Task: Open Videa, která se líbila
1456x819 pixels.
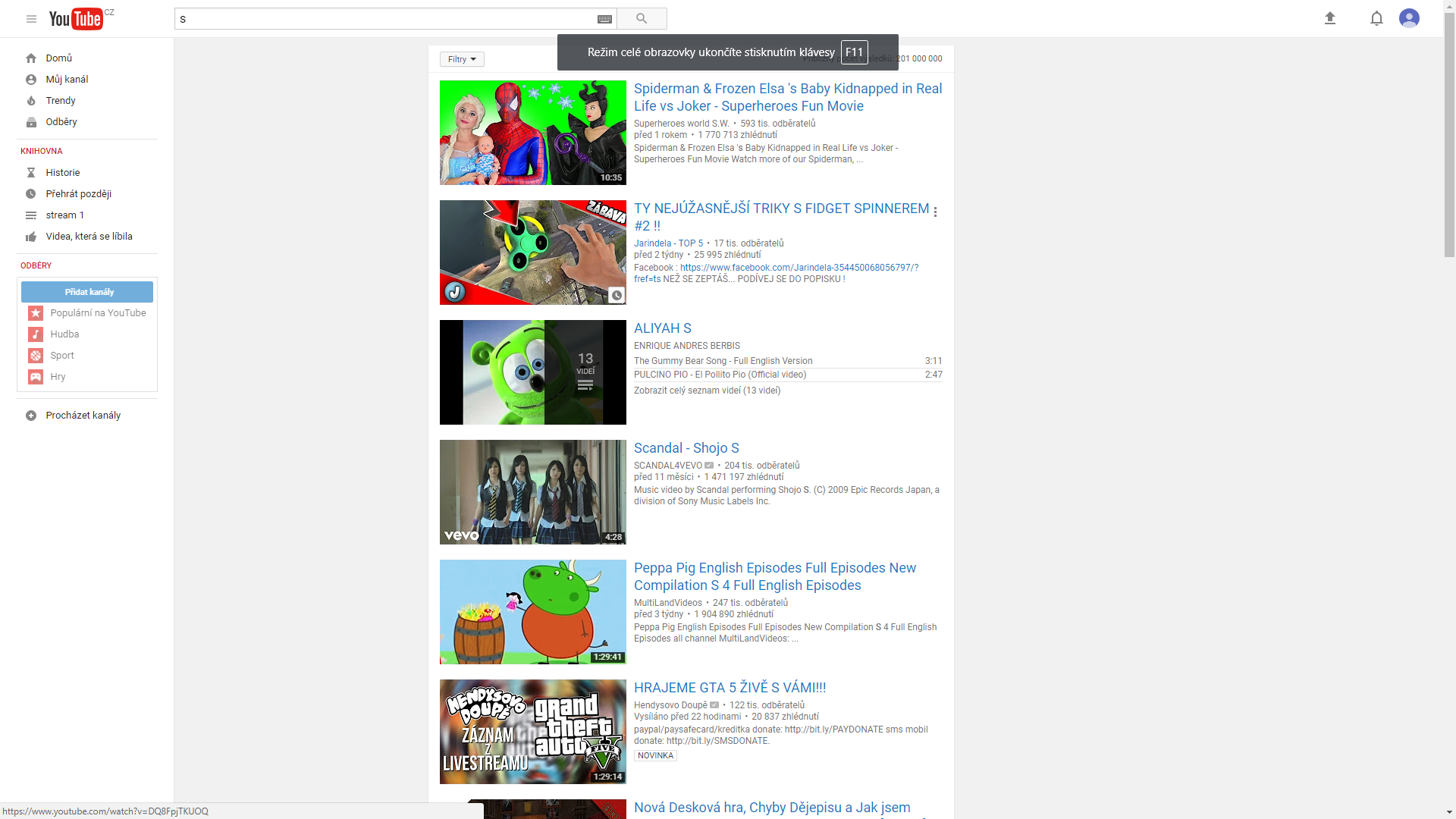Action: point(89,237)
